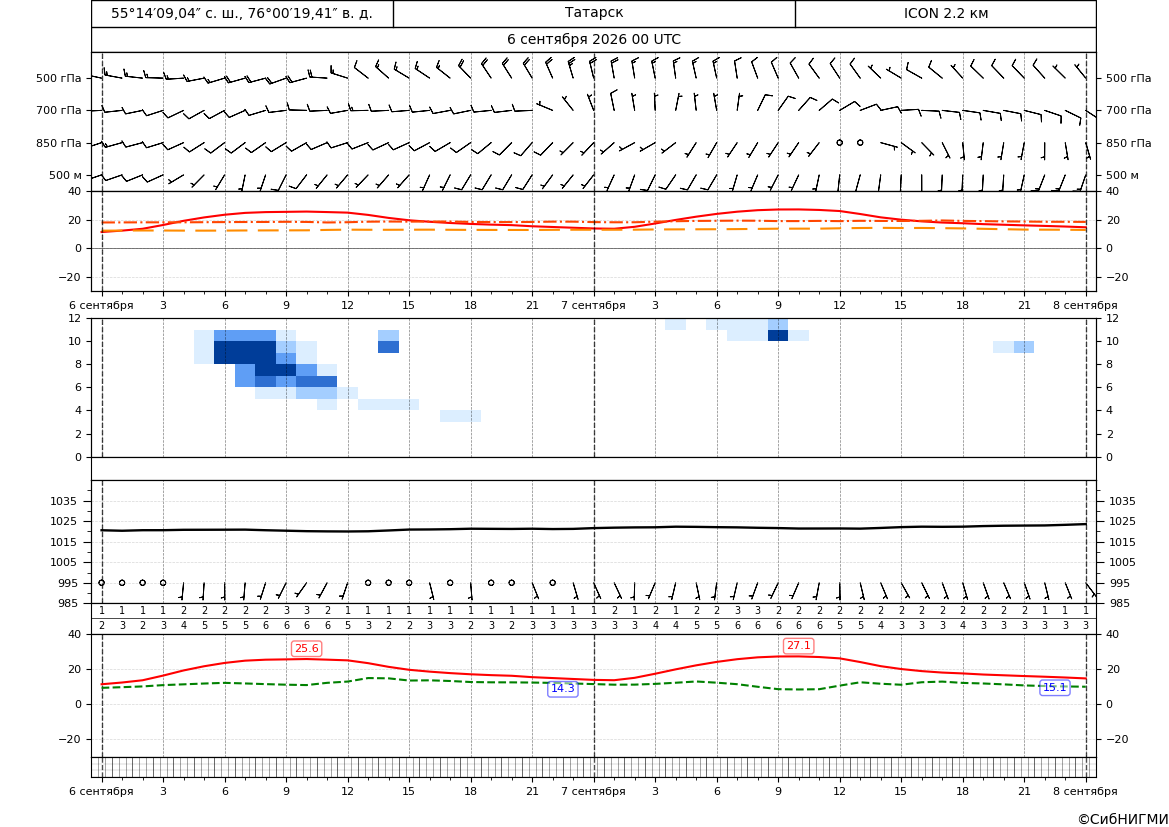Click the 850 гПа left axis label

(59, 143)
